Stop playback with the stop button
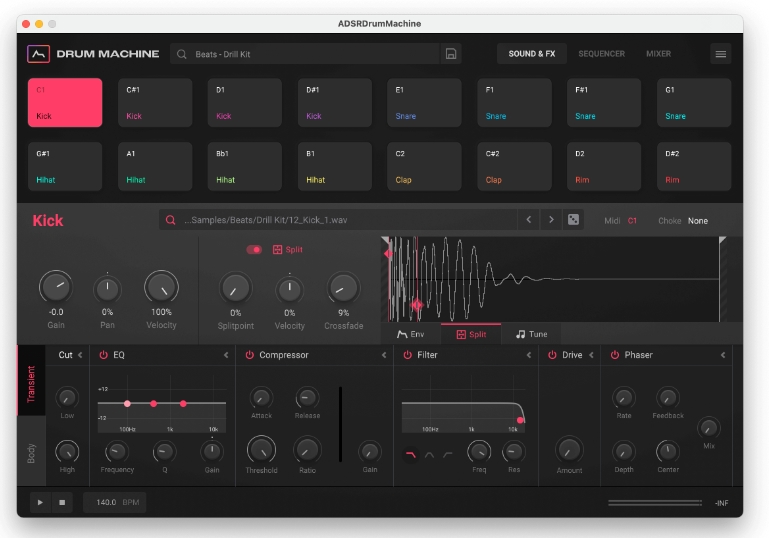Viewport: 769px width, 538px height. coord(62,502)
